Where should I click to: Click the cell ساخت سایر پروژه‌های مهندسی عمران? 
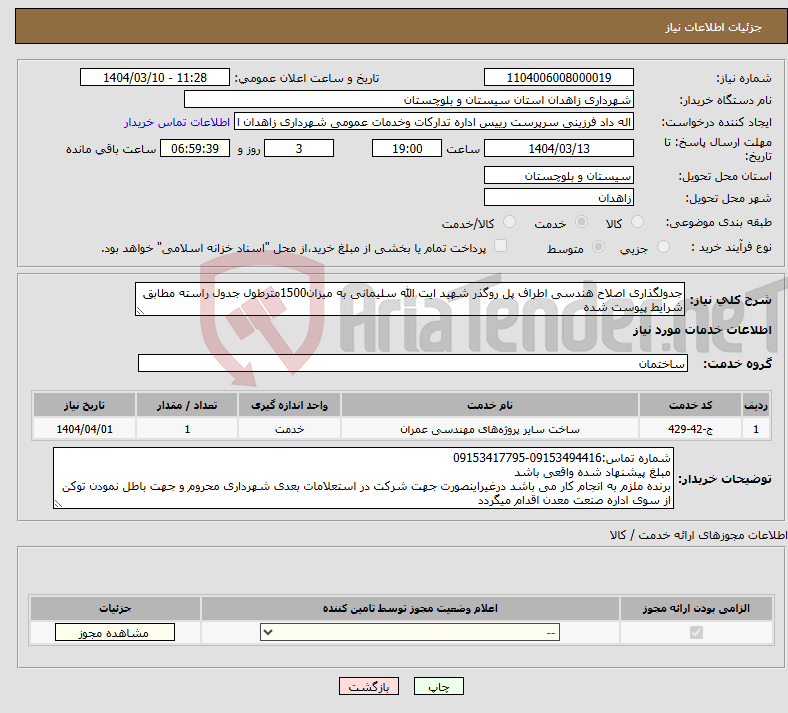tap(490, 429)
